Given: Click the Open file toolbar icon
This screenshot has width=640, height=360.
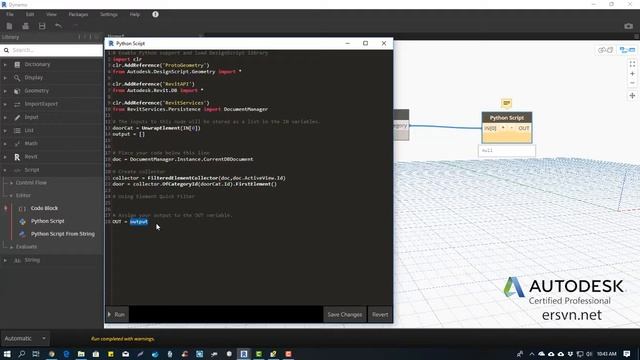Looking at the screenshot, I should coord(25,26).
